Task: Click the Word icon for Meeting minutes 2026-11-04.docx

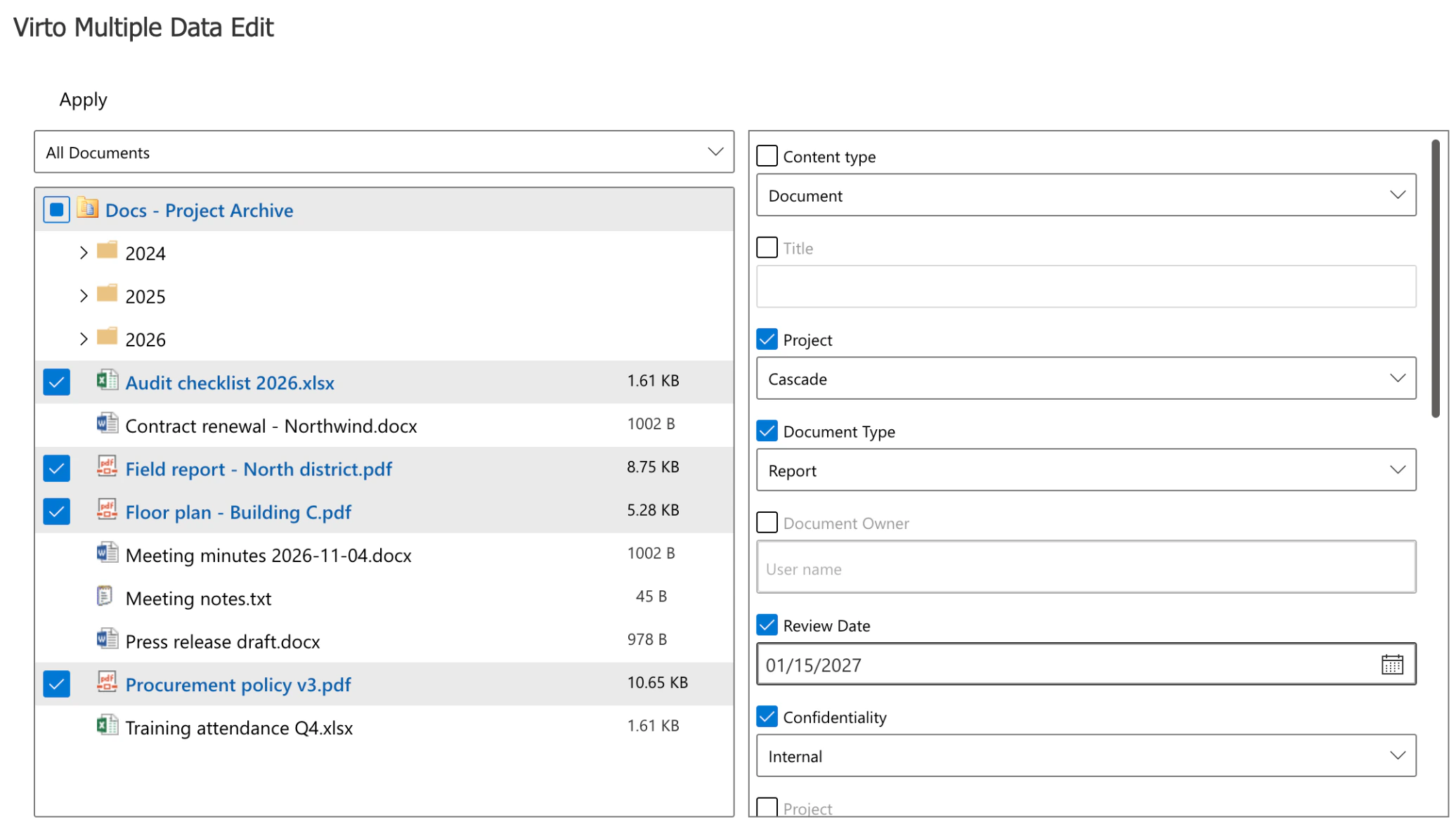Action: tap(107, 554)
